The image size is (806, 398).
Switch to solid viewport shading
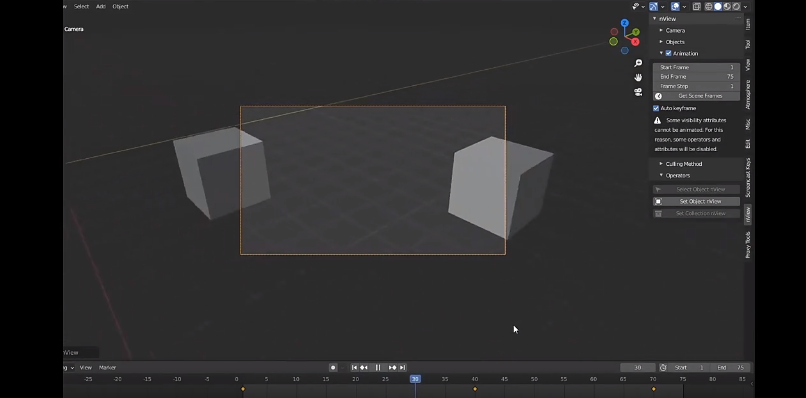point(718,7)
